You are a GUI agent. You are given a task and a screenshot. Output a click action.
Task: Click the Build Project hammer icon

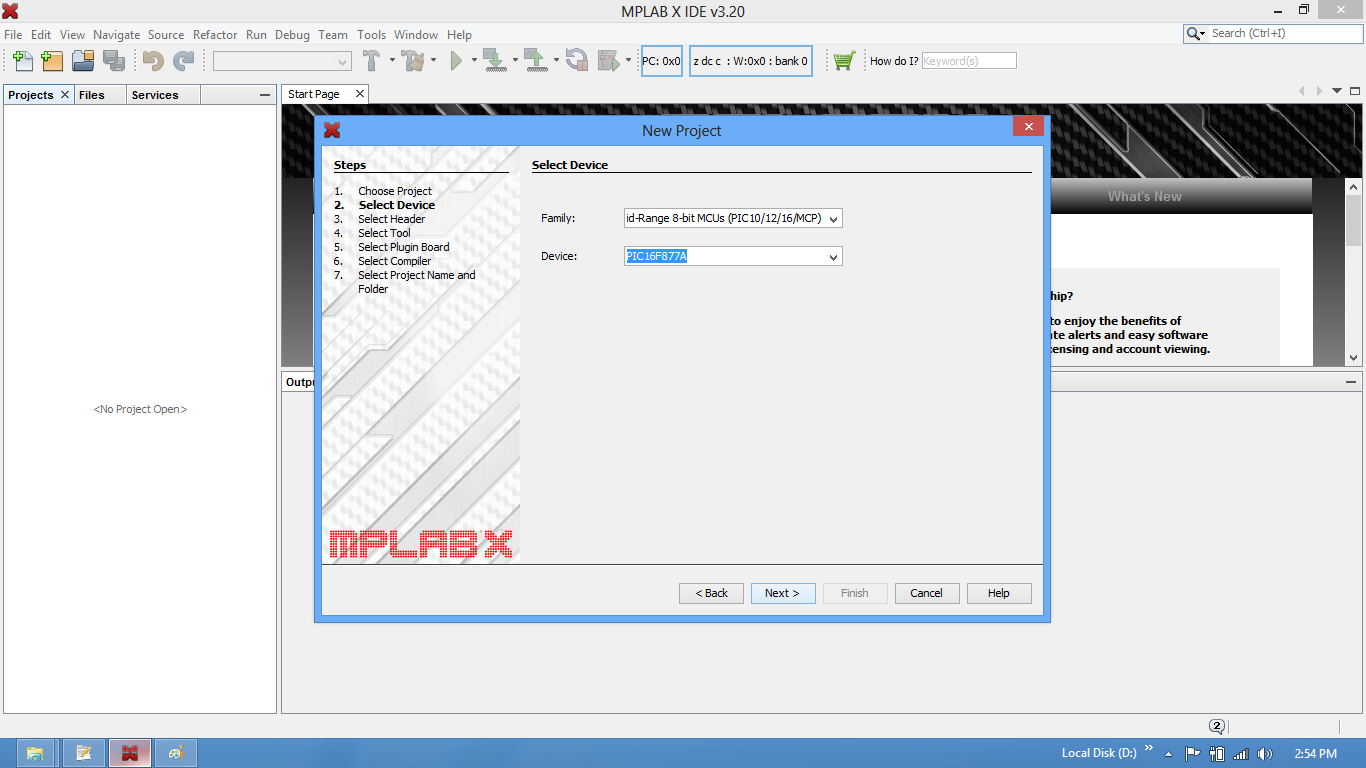(371, 61)
